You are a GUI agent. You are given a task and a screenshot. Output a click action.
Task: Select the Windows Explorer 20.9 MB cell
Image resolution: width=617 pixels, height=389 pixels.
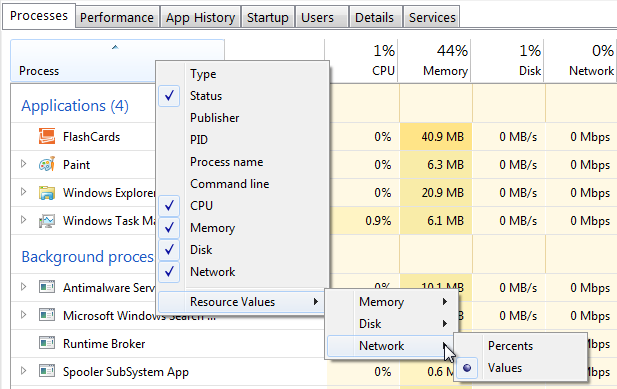point(436,193)
